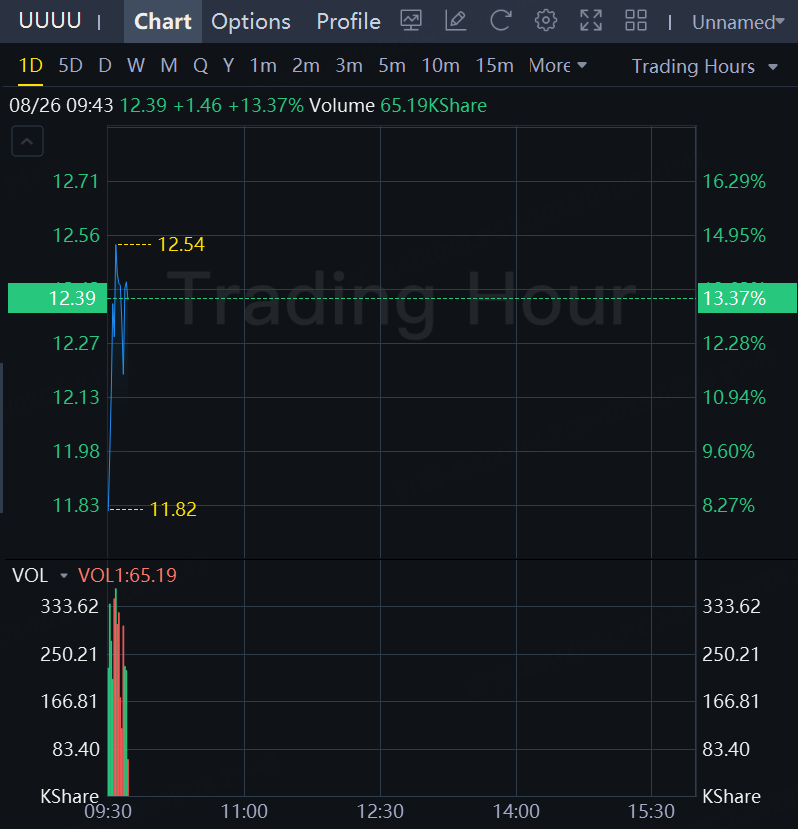Open the chart presentation monitor icon

[x=411, y=21]
